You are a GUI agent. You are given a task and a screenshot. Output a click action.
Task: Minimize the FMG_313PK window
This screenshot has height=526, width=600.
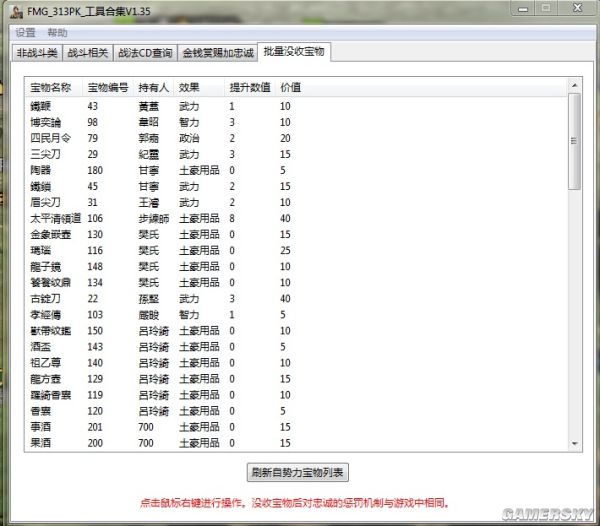[x=523, y=8]
